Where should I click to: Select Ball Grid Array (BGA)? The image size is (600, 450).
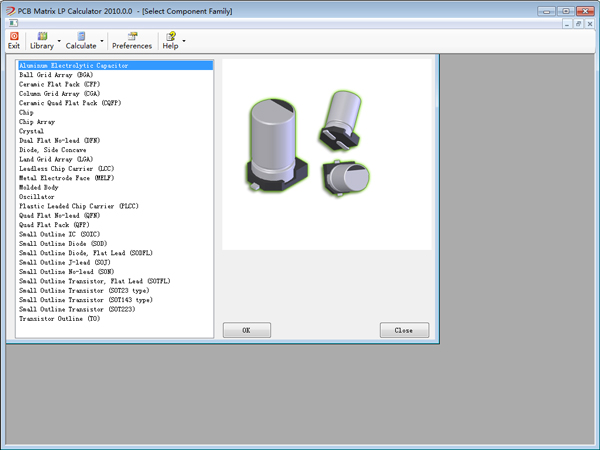pyautogui.click(x=115, y=75)
